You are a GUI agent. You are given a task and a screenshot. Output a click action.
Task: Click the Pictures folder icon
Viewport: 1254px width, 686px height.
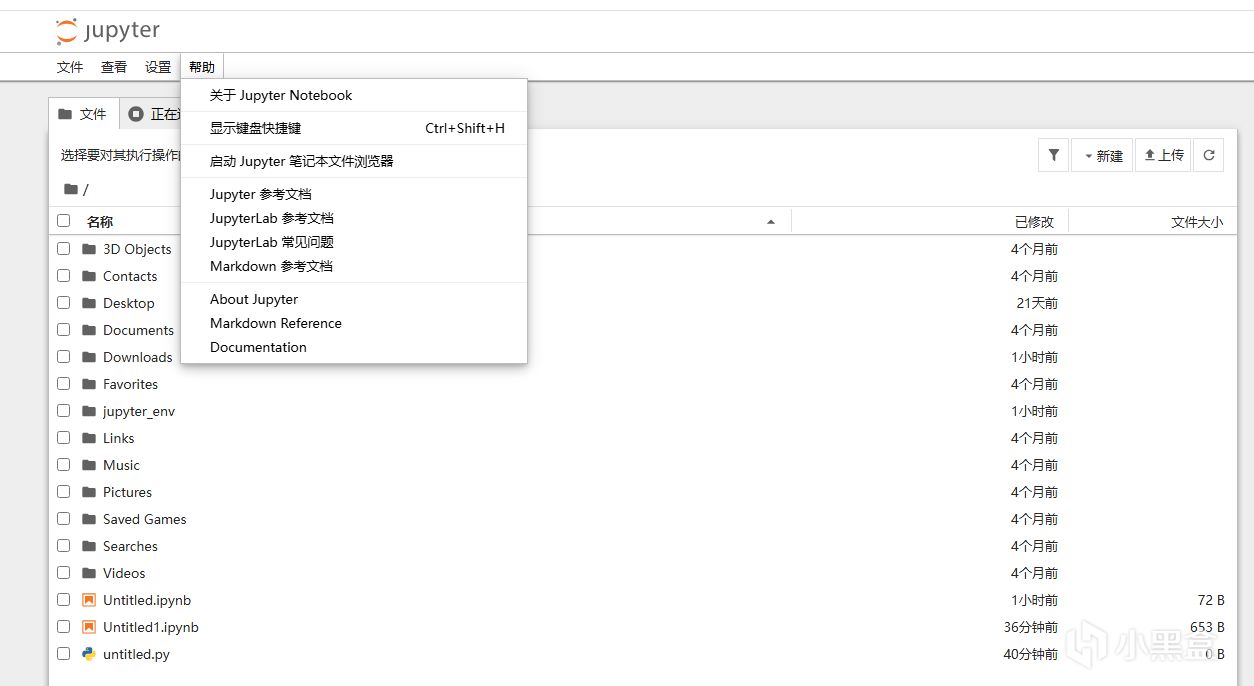[x=89, y=492]
